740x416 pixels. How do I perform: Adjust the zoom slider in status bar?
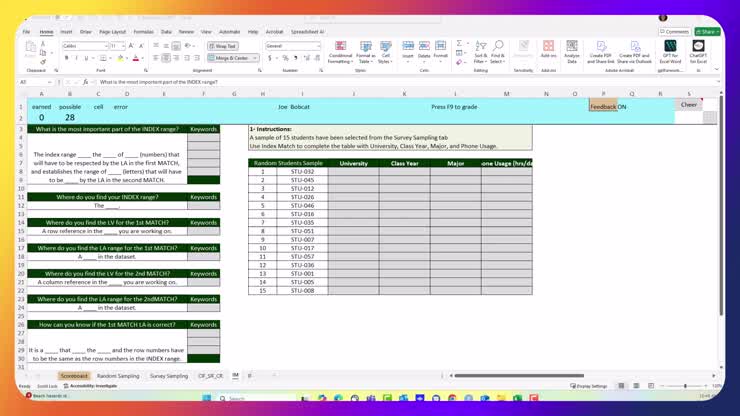(x=685, y=386)
